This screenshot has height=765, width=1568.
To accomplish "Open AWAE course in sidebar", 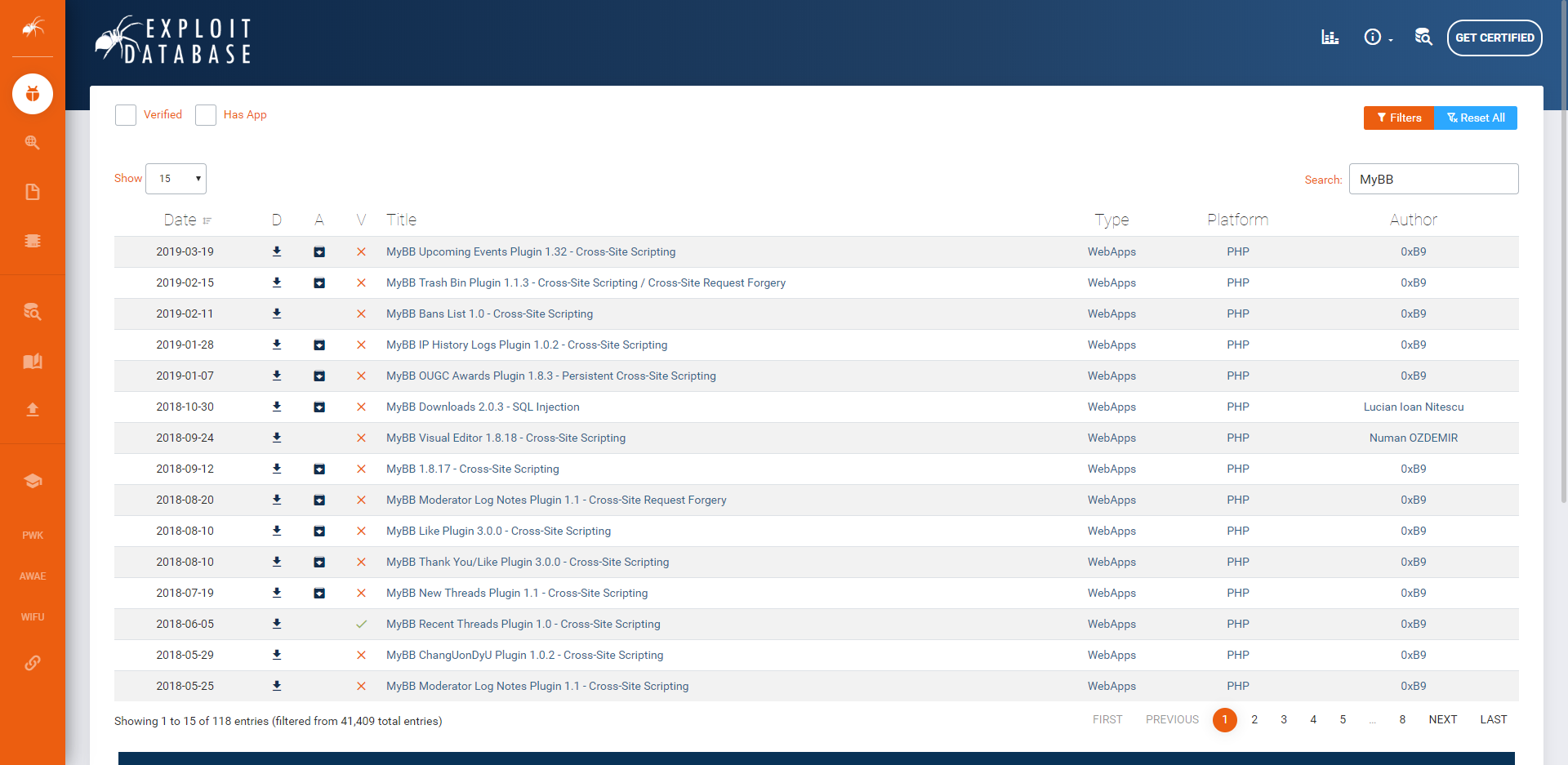I will tap(33, 576).
